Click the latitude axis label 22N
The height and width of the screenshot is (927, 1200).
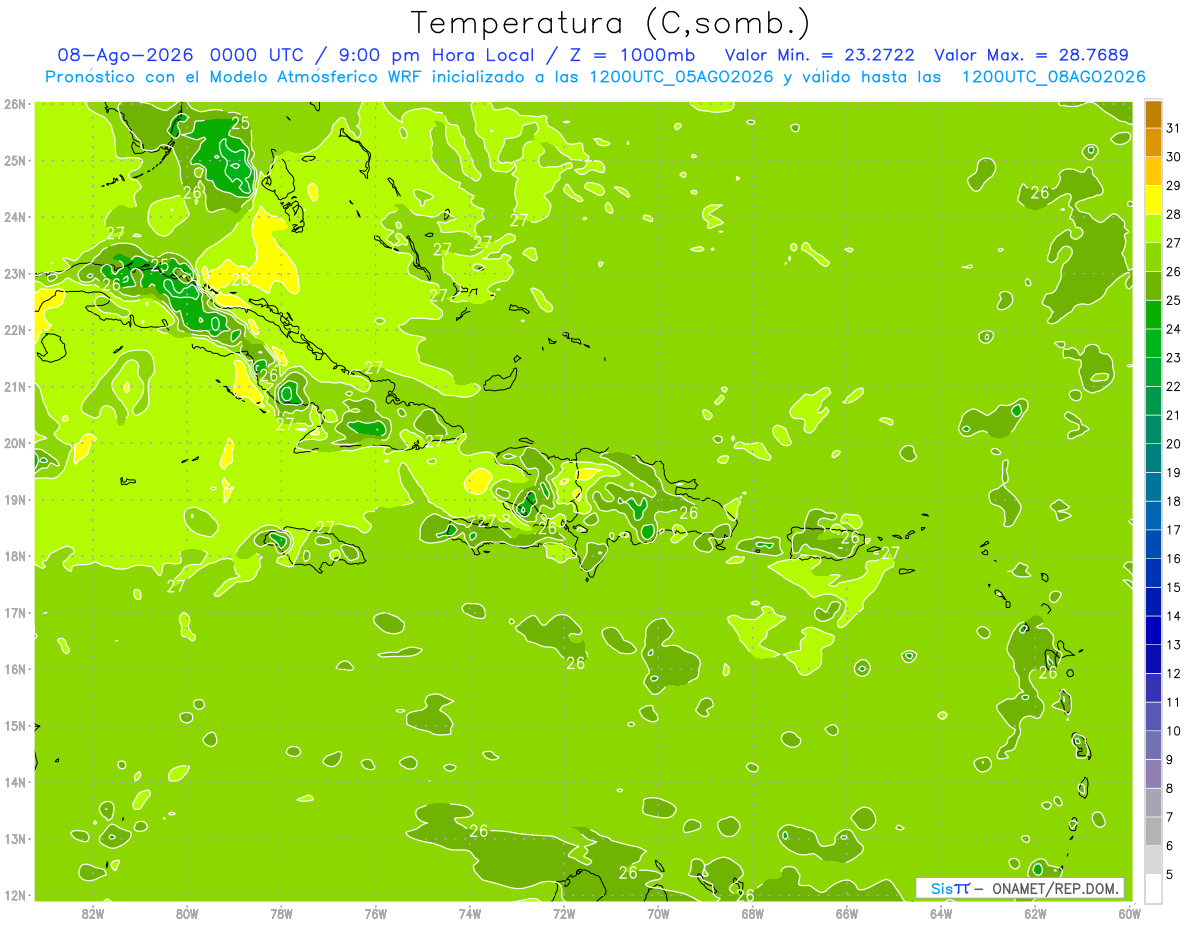point(14,330)
